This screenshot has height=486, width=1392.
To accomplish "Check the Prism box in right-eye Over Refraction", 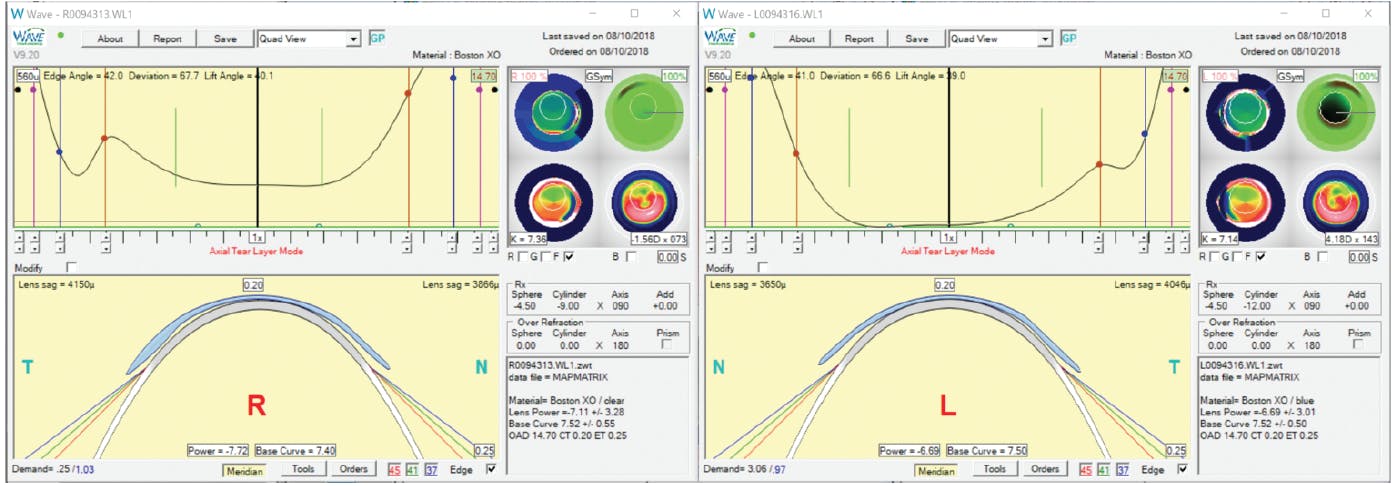I will [x=663, y=343].
